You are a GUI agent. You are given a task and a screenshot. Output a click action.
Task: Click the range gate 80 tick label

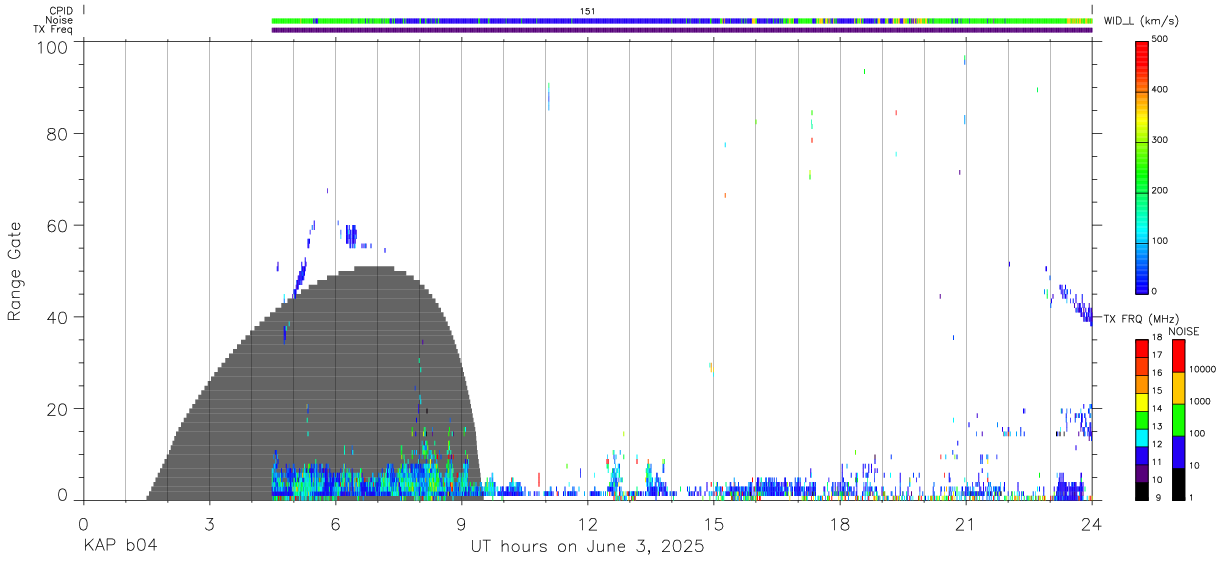[57, 134]
